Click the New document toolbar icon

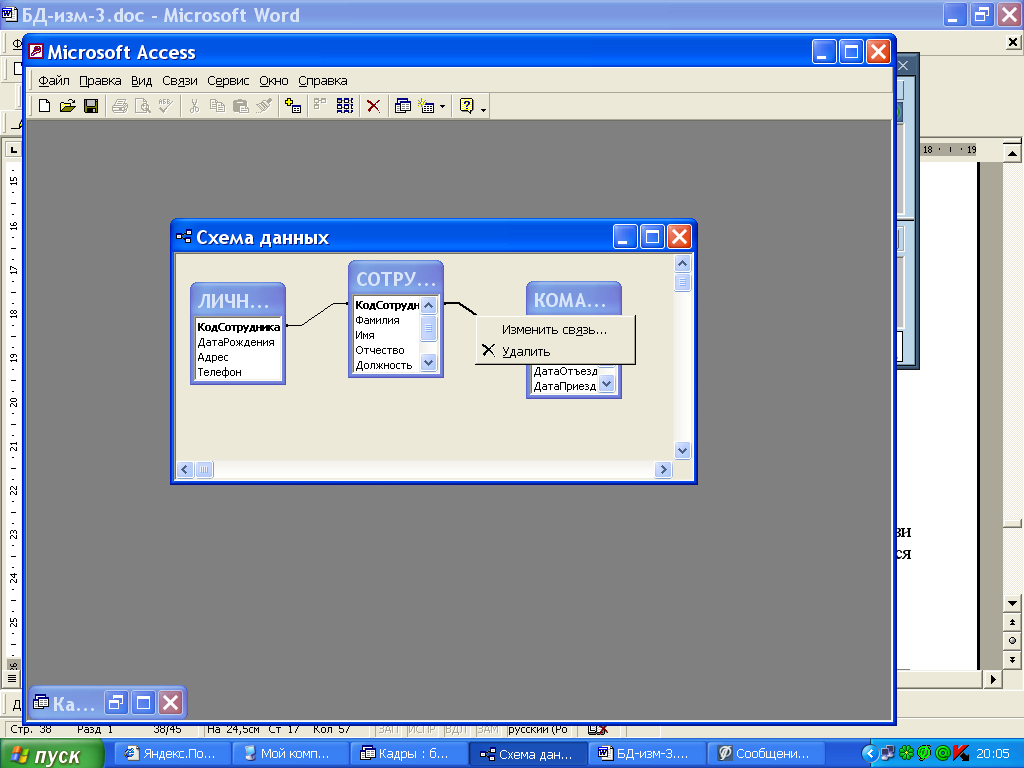[44, 106]
